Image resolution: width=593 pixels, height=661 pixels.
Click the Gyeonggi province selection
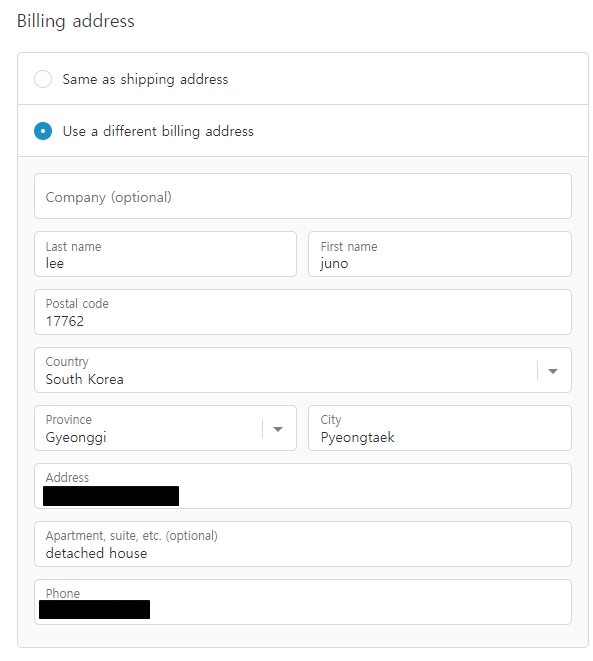click(76, 438)
